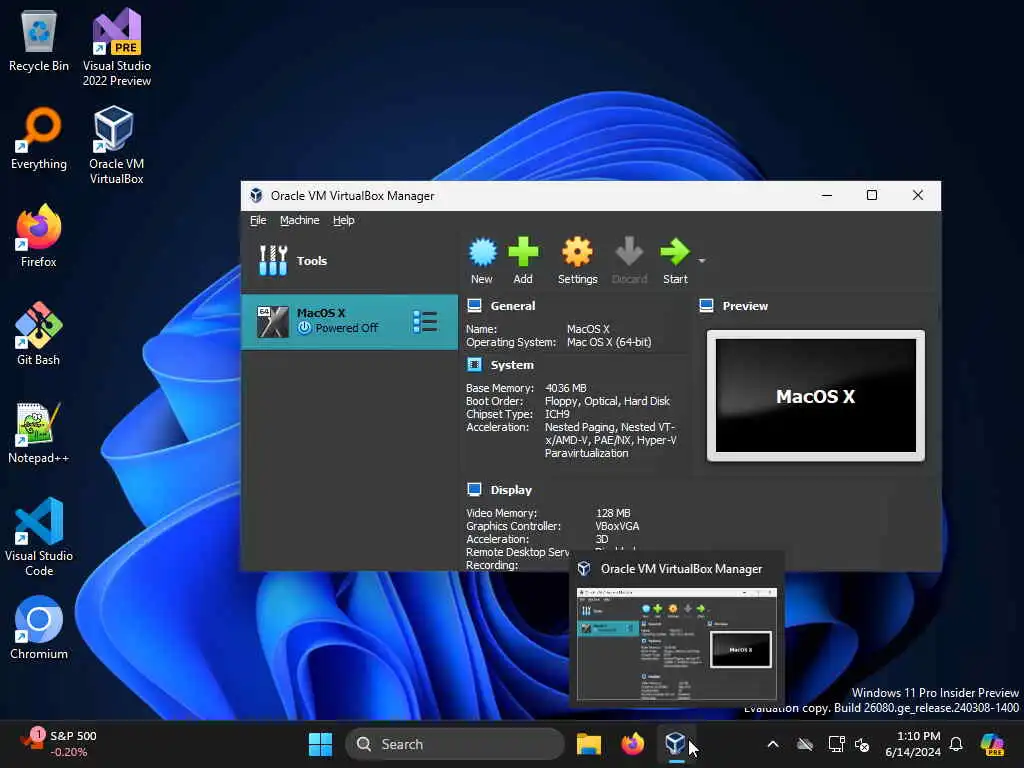Click the Video Memory value 128 MB
The height and width of the screenshot is (768, 1024).
[613, 513]
